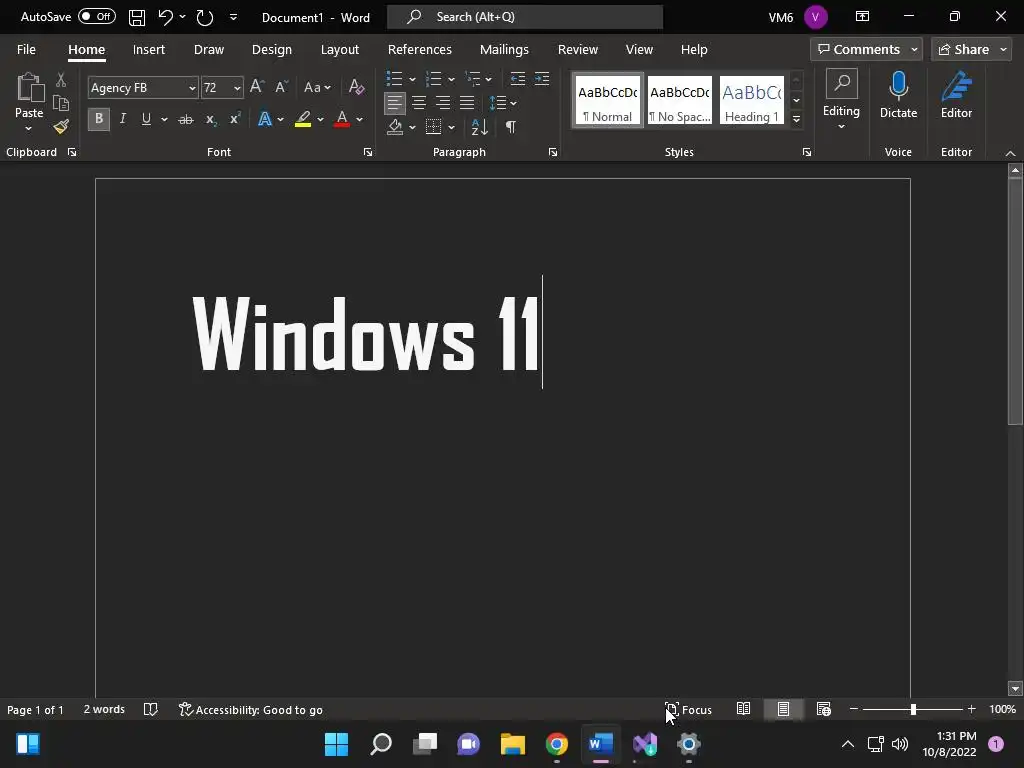The height and width of the screenshot is (768, 1024).
Task: Switch to the References tab
Action: [419, 50]
